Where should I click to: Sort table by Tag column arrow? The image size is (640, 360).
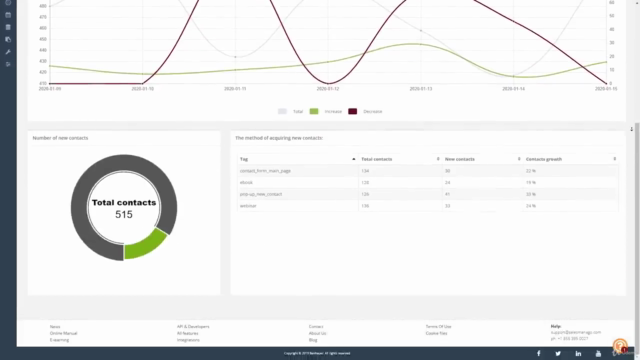tap(353, 159)
